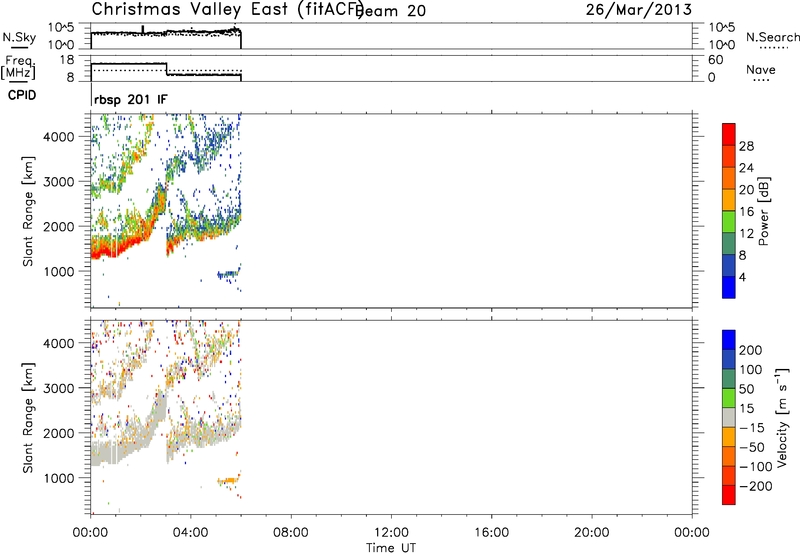
Task: Click the '2000' tick in the velocity panel
Action: [x=59, y=433]
